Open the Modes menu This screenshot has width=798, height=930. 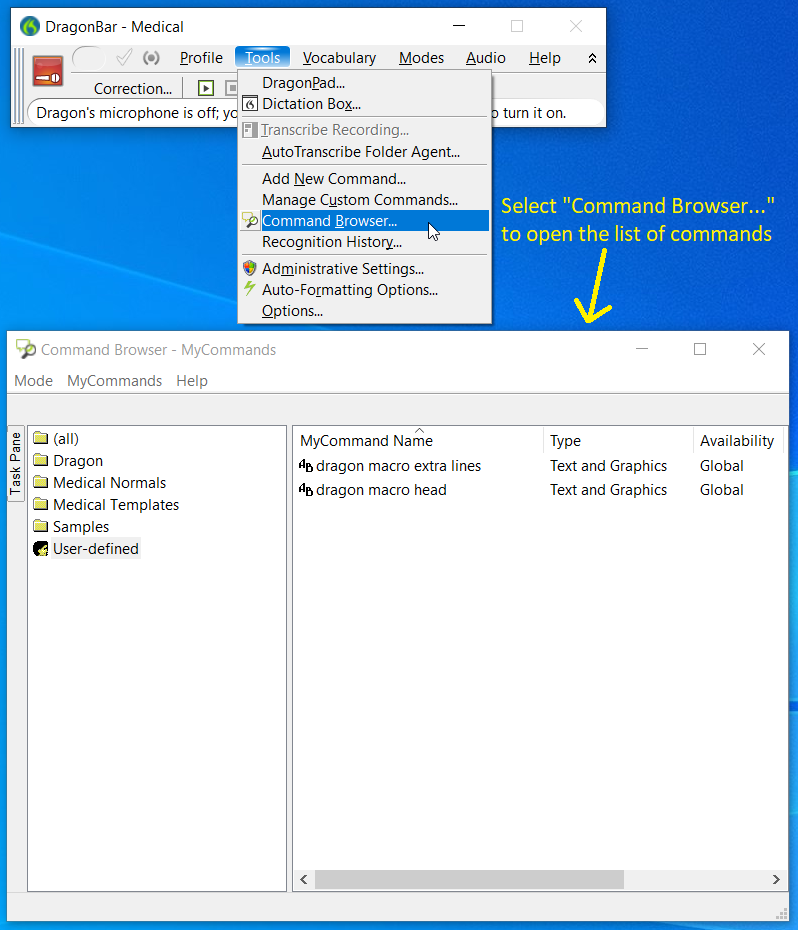(421, 58)
